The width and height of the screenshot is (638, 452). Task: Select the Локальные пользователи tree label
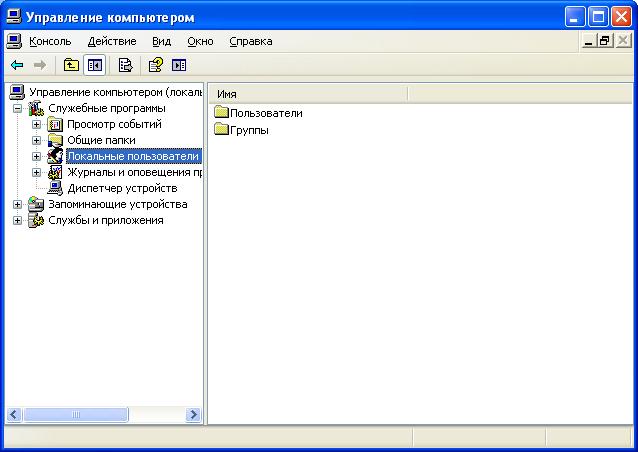[x=134, y=156]
